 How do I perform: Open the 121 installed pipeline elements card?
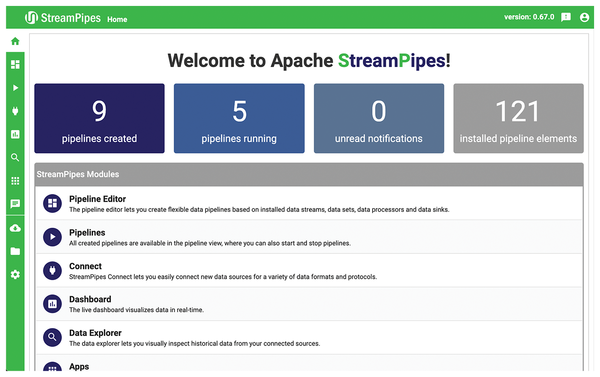518,118
